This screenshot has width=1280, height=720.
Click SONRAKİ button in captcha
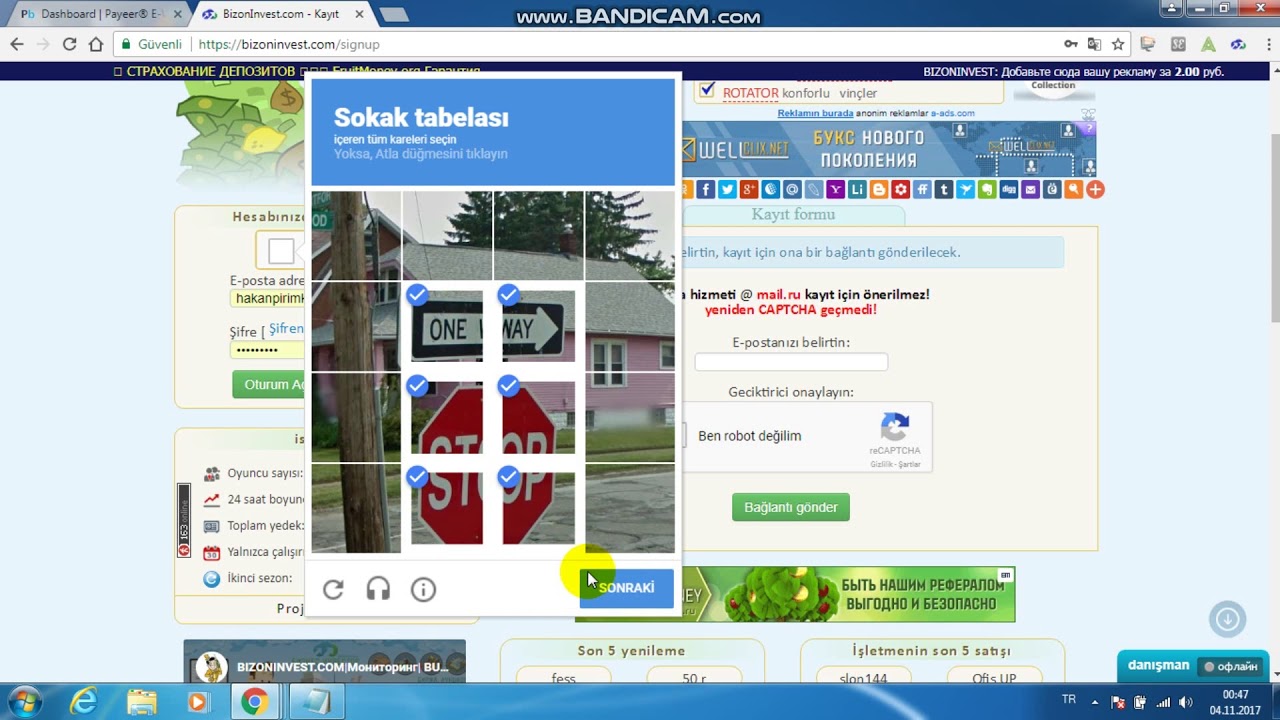[x=627, y=588]
